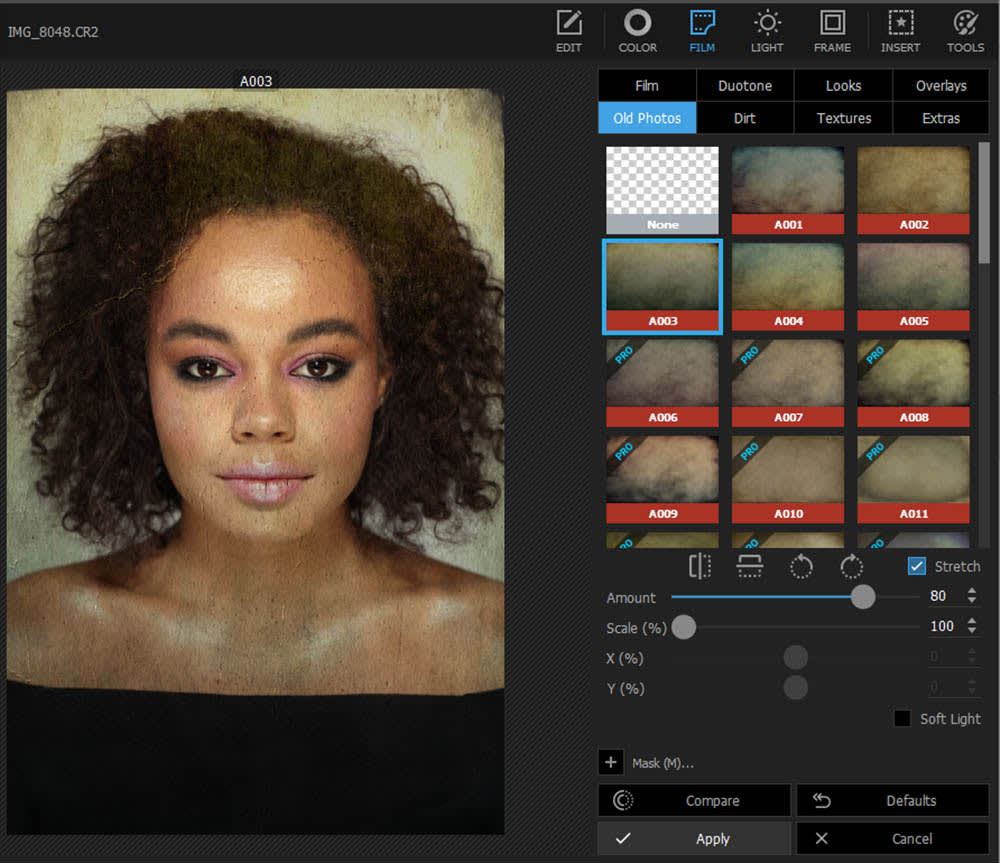
Task: Reset settings with Defaults button
Action: [x=893, y=800]
